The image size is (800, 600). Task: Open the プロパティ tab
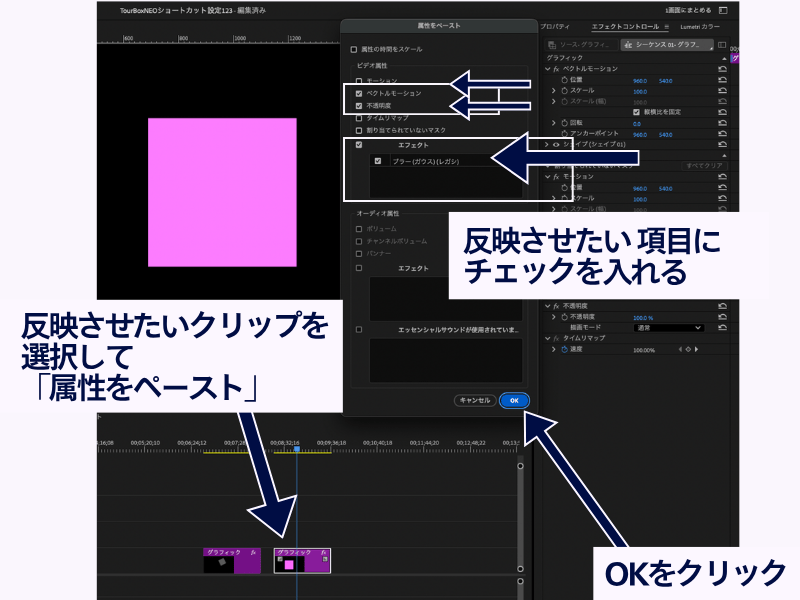(555, 26)
